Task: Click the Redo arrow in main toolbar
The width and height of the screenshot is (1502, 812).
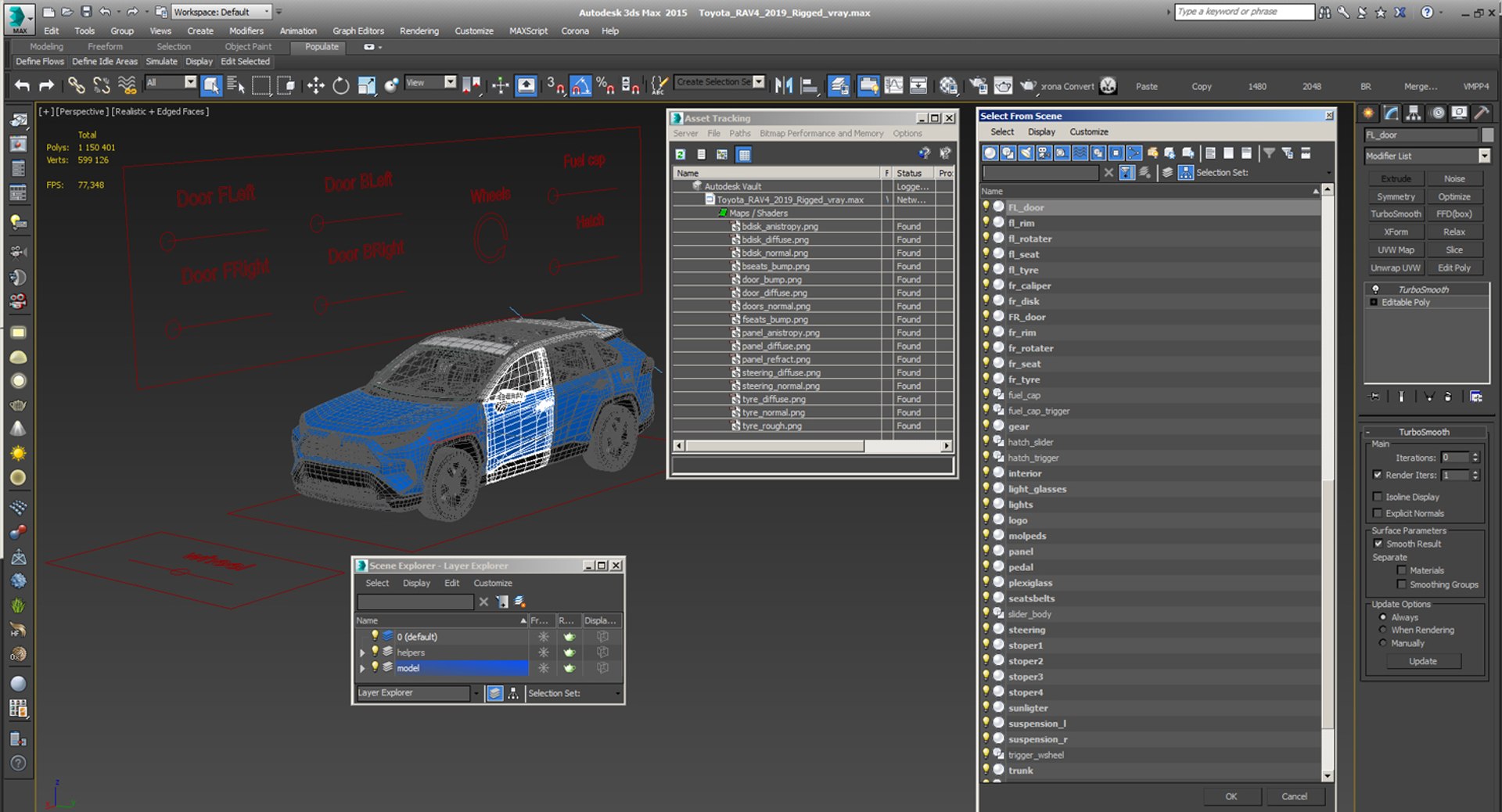Action: point(47,85)
